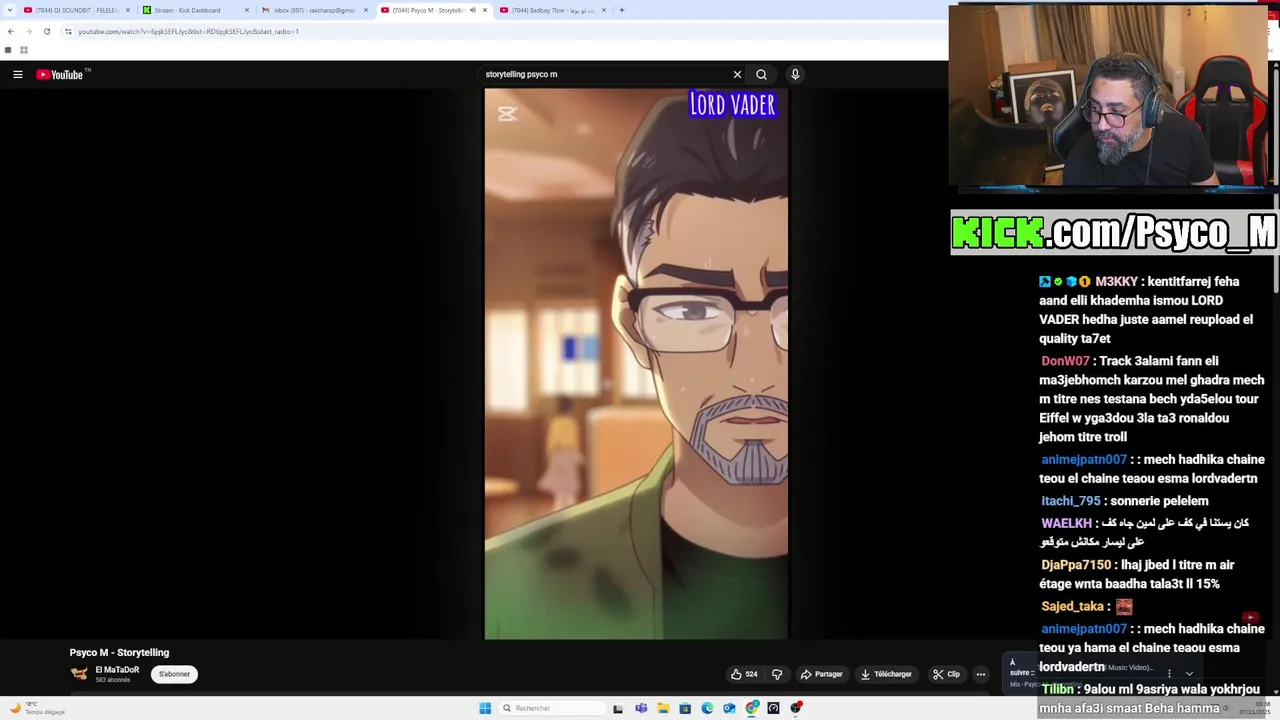
Task: Open weather widget on taskbar
Action: click(38, 708)
